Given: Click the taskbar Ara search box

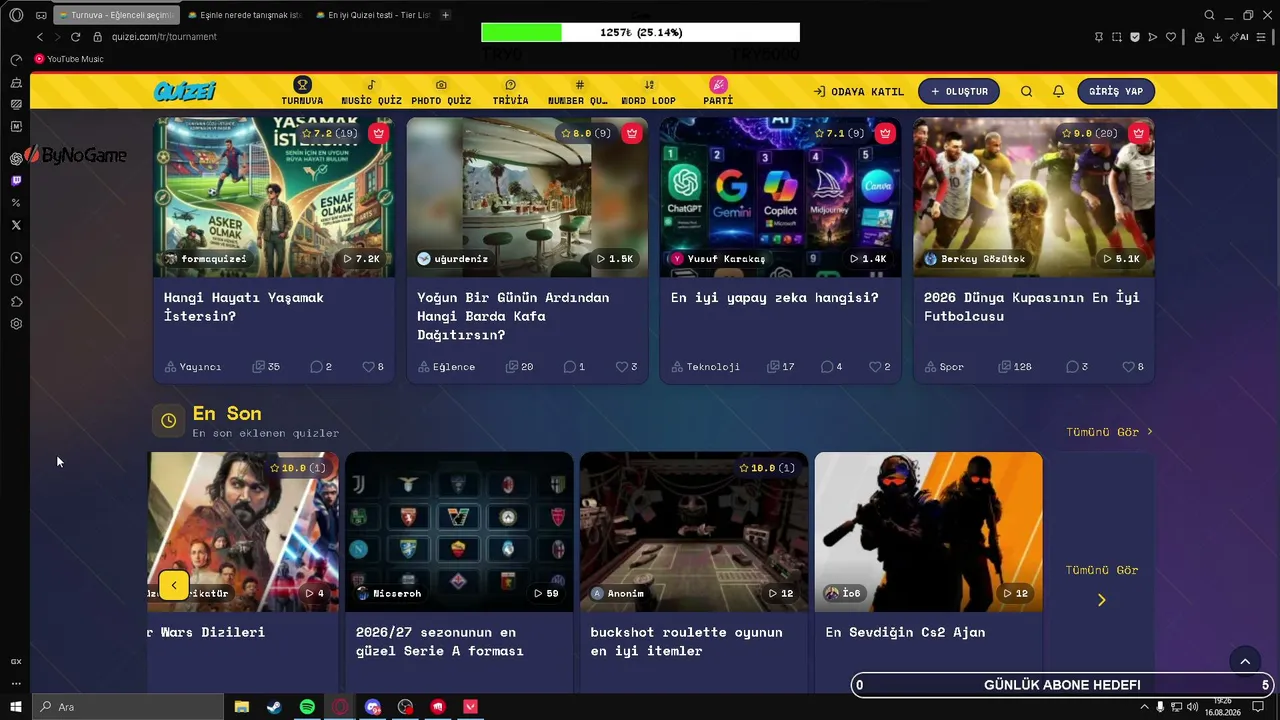Looking at the screenshot, I should point(128,707).
